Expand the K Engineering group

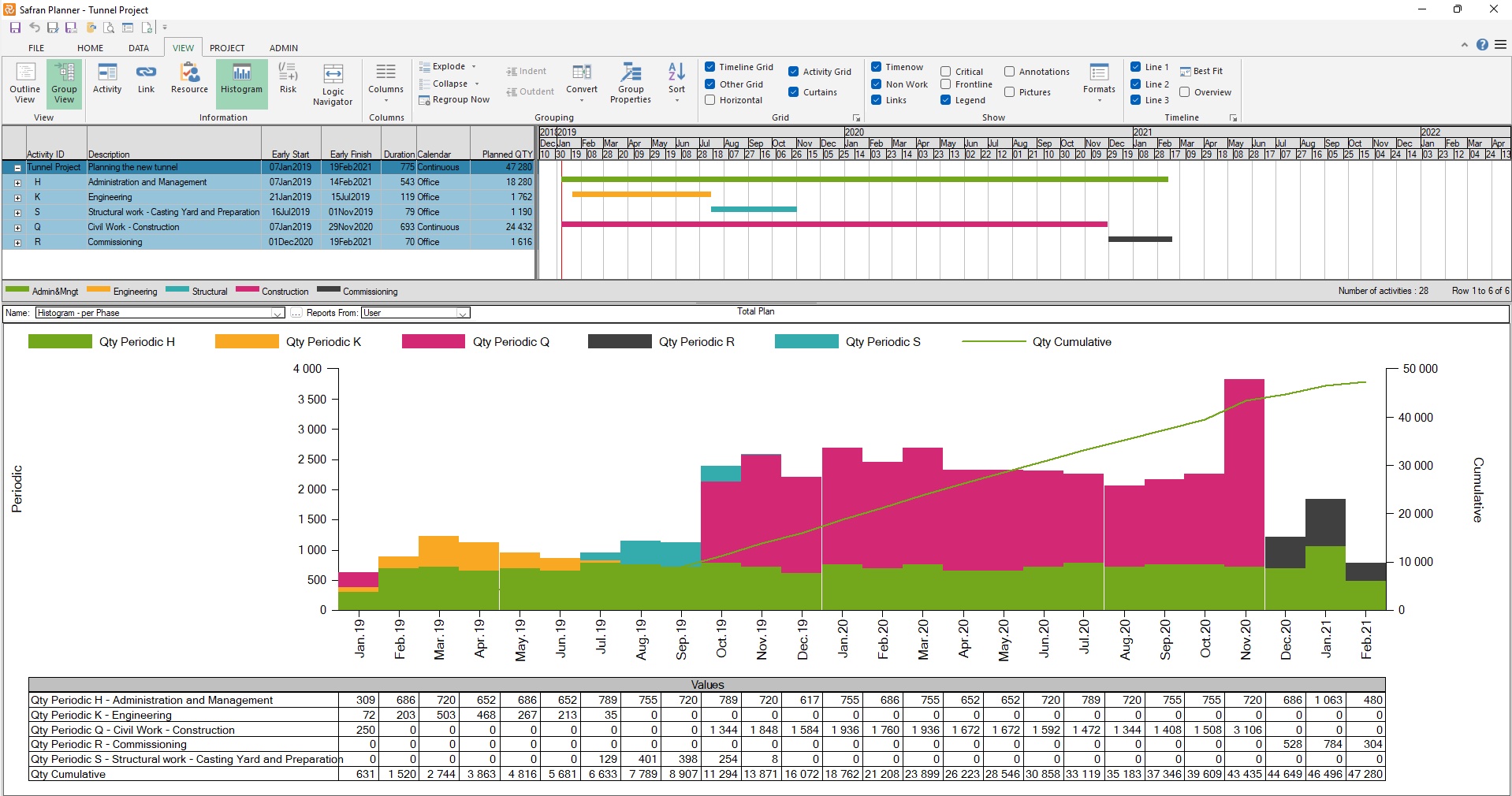click(17, 198)
